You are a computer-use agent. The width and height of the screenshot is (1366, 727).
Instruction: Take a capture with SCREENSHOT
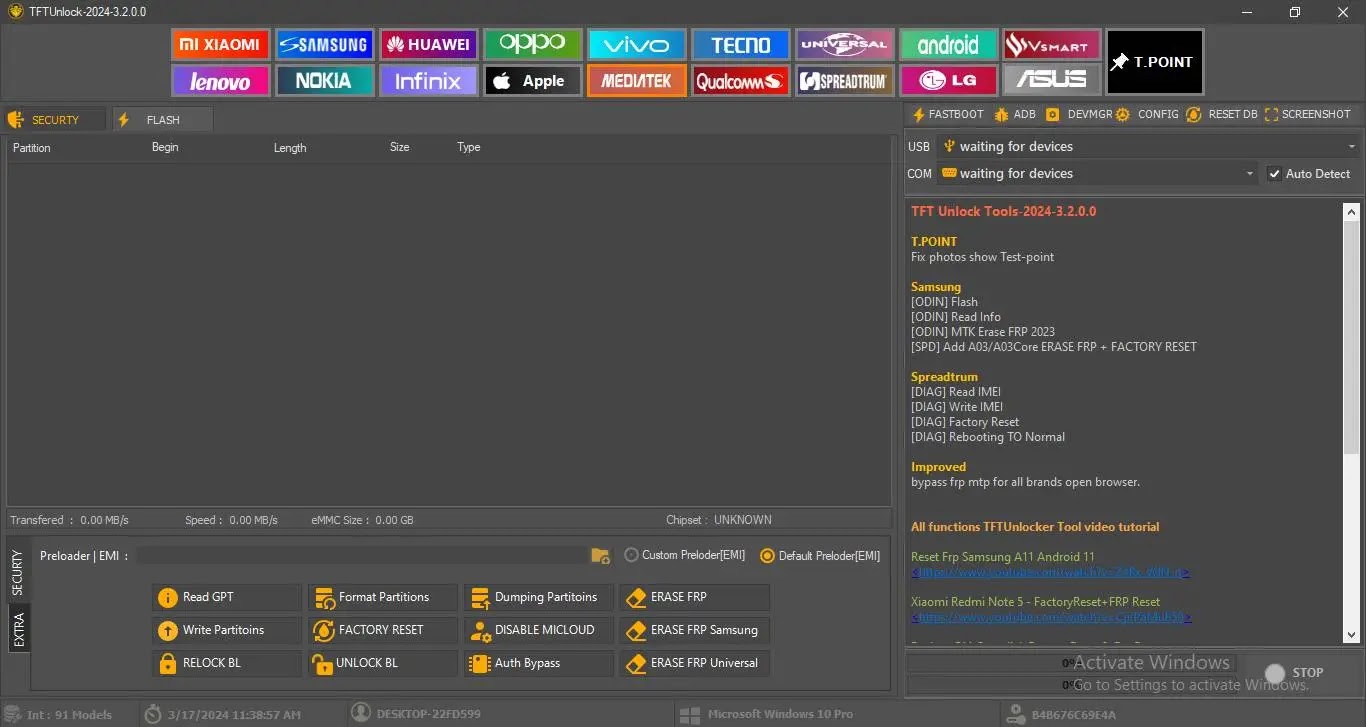click(1308, 114)
